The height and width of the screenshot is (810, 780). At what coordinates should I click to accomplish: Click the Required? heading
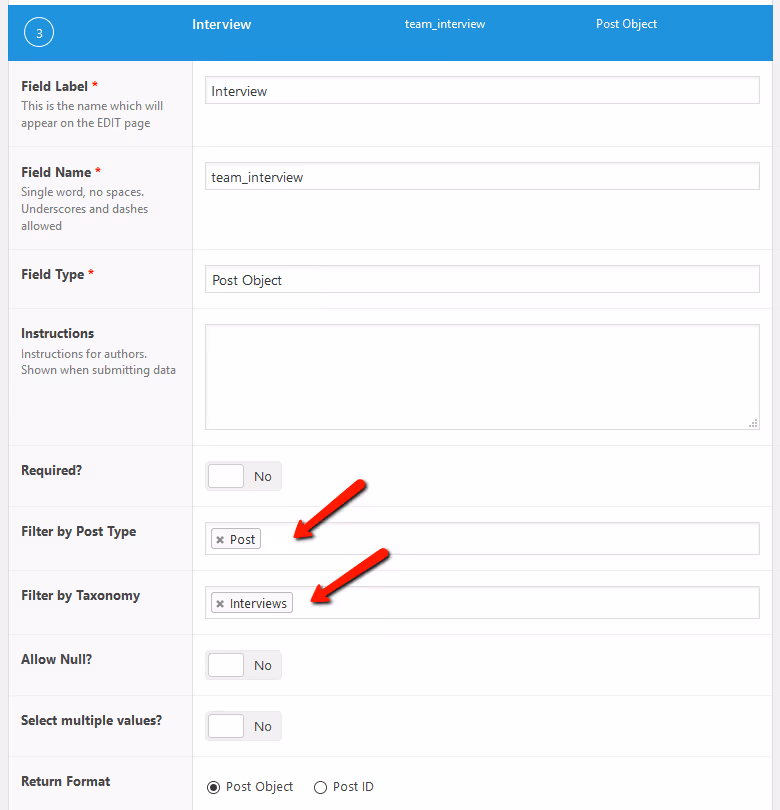(51, 470)
